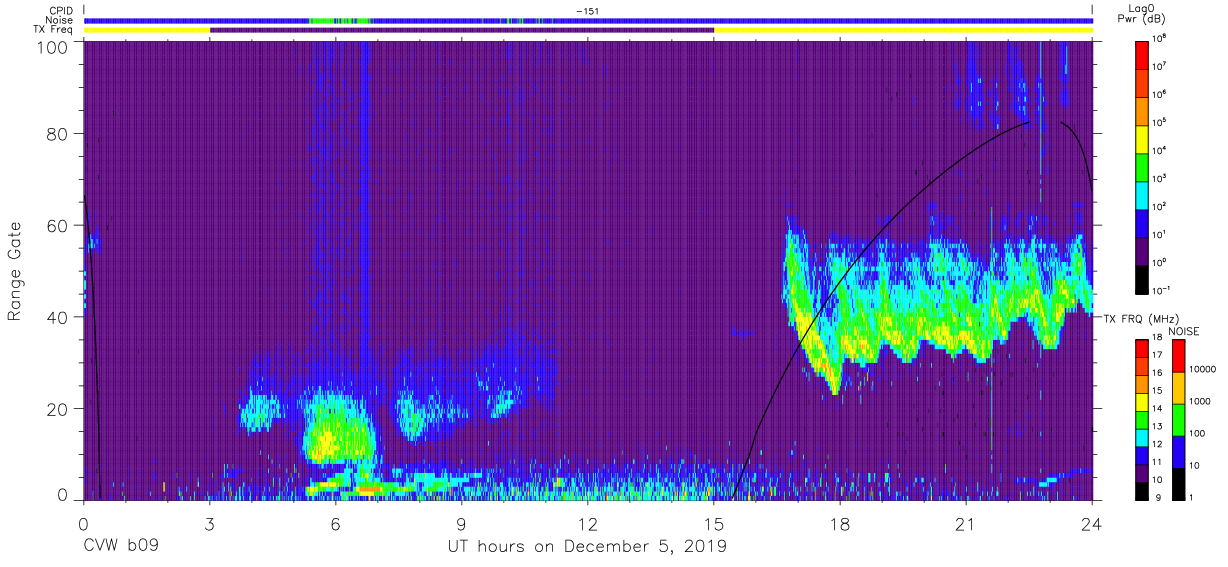The width and height of the screenshot is (1228, 567).
Task: Click the 10000 value on the NOISE scale
Action: pyautogui.click(x=1203, y=370)
